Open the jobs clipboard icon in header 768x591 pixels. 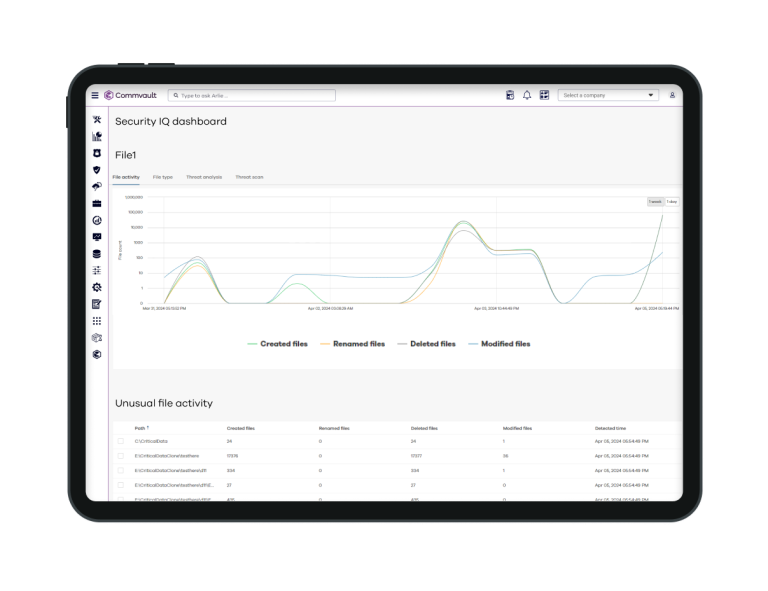click(510, 95)
